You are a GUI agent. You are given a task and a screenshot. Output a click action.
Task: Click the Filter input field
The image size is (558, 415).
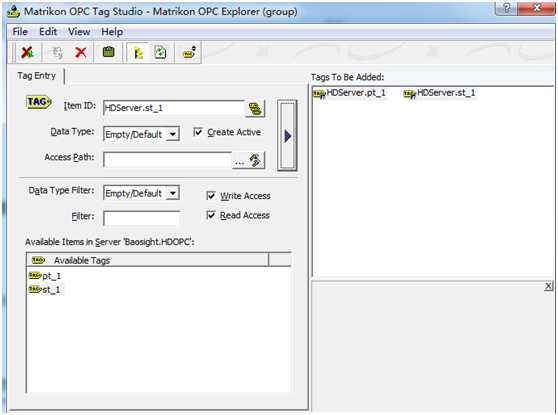142,219
